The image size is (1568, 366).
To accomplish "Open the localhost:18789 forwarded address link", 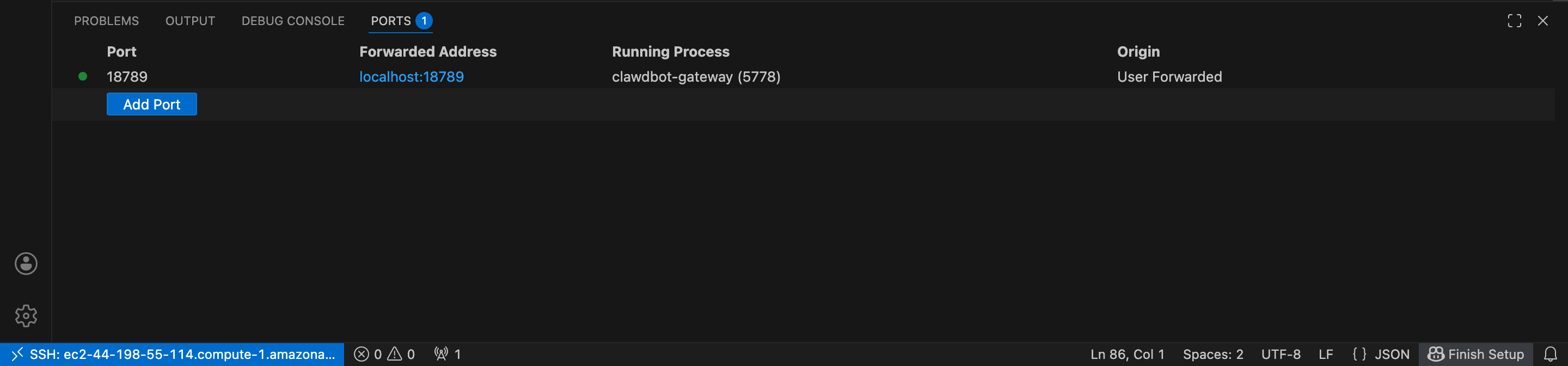I will click(x=412, y=77).
